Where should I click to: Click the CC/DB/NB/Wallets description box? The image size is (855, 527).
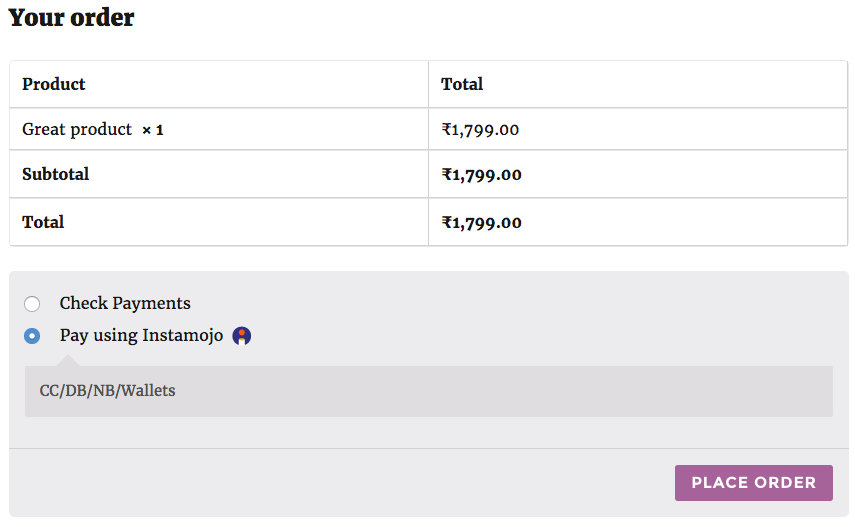pos(428,391)
